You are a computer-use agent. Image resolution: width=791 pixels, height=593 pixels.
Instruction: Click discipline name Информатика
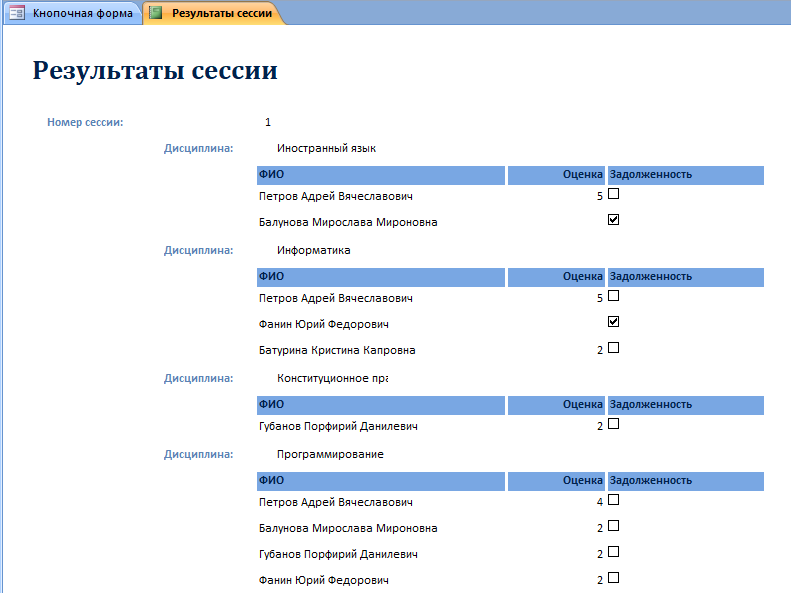[x=313, y=250]
